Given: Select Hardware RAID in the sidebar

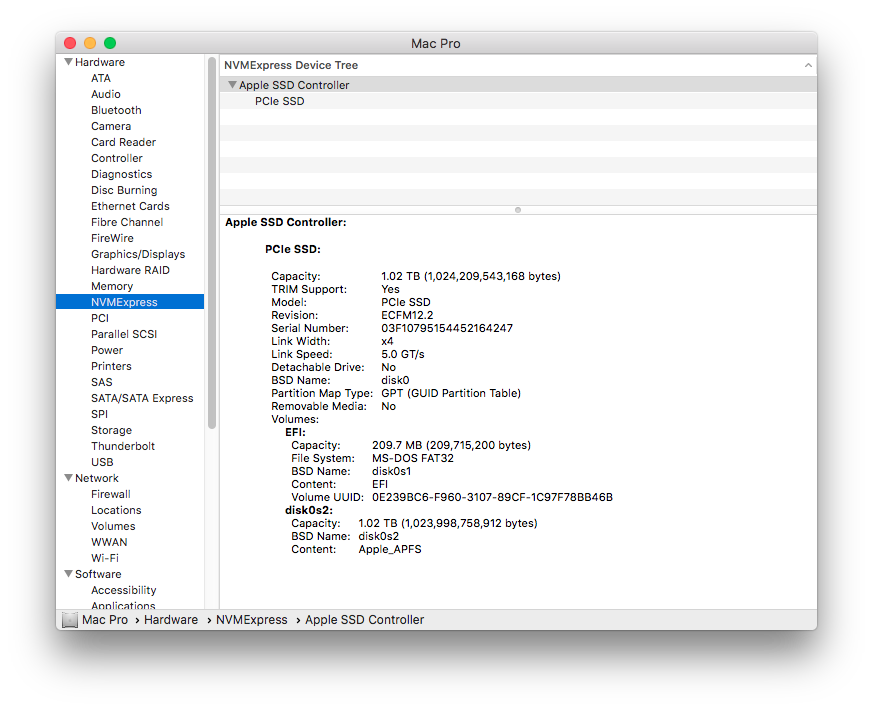Looking at the screenshot, I should click(x=130, y=270).
